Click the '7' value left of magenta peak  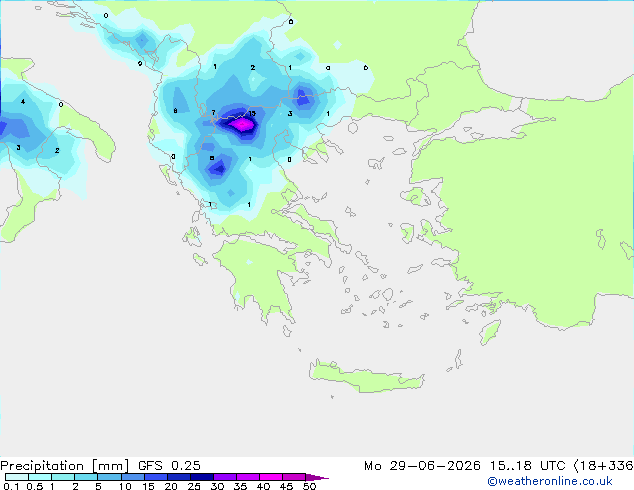(213, 112)
